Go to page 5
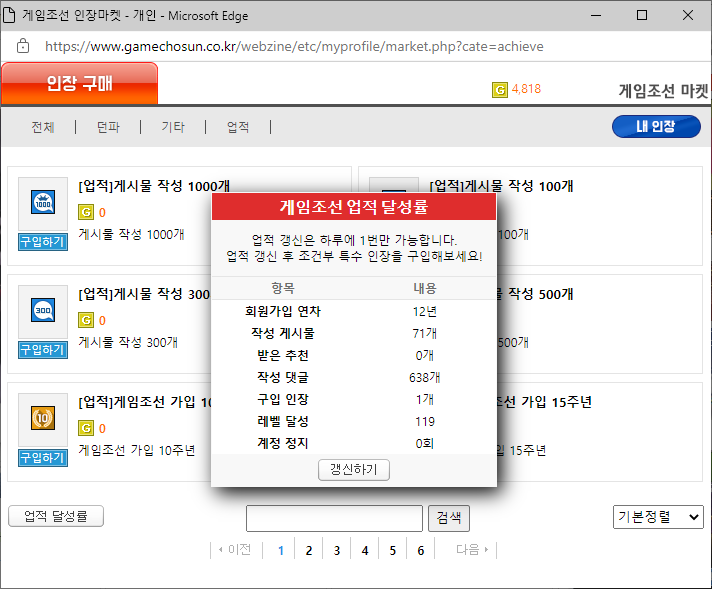The height and width of the screenshot is (589, 712). pyautogui.click(x=393, y=550)
